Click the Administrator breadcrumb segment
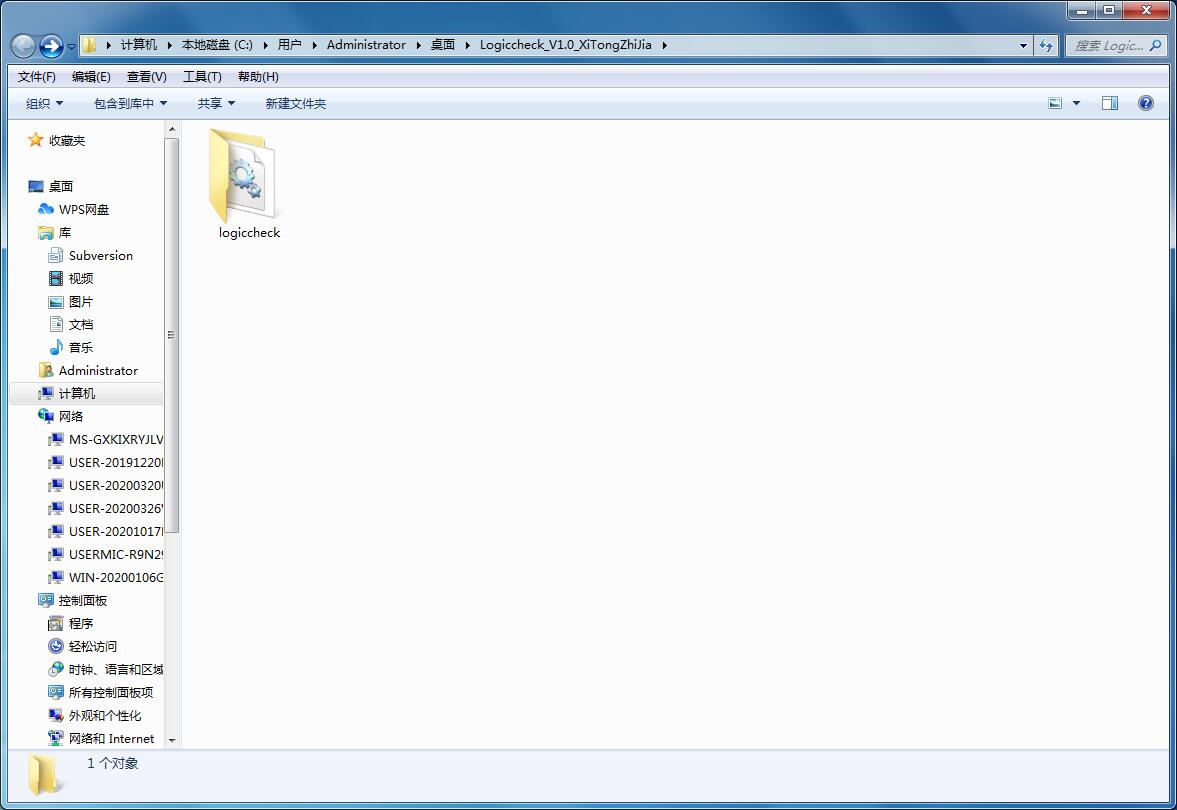 [x=366, y=45]
